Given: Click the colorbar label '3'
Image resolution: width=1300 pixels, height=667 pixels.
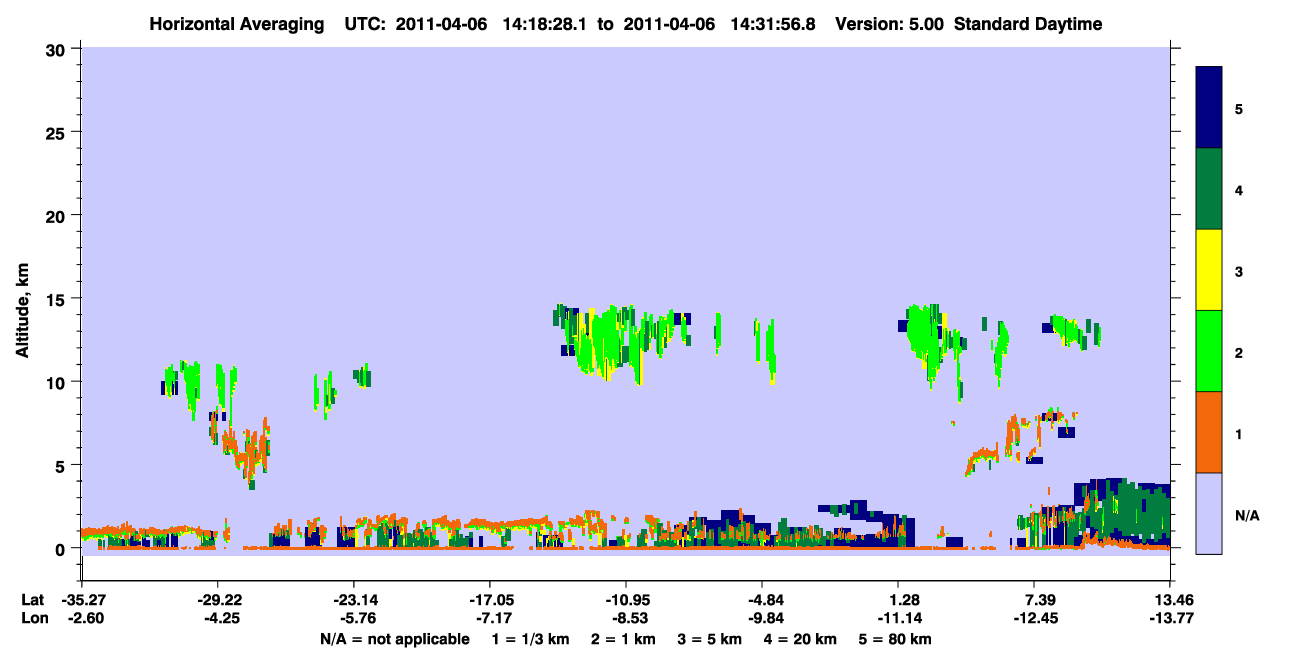Looking at the screenshot, I should coord(1238,270).
